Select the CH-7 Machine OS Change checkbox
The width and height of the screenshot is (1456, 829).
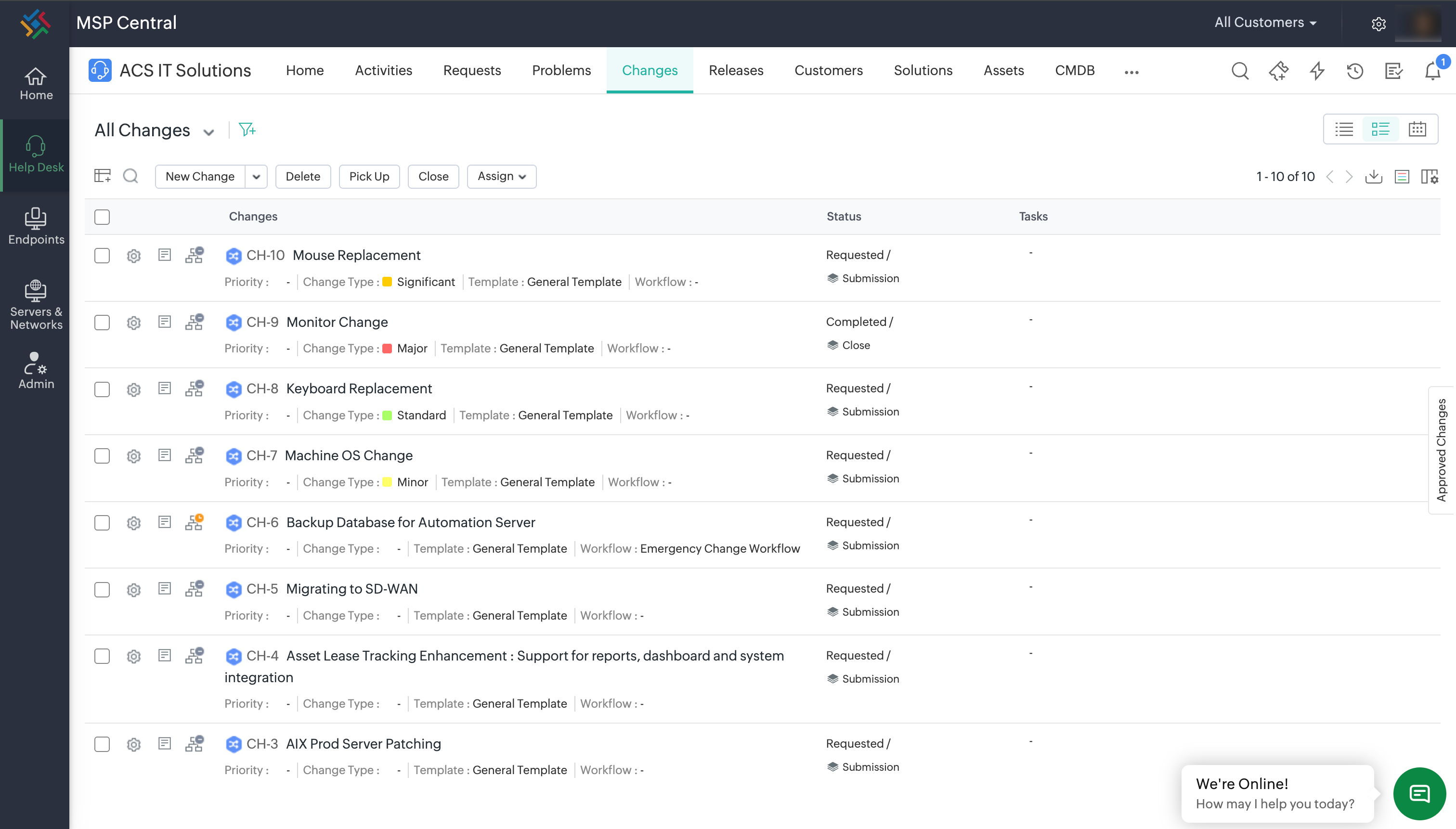click(102, 456)
